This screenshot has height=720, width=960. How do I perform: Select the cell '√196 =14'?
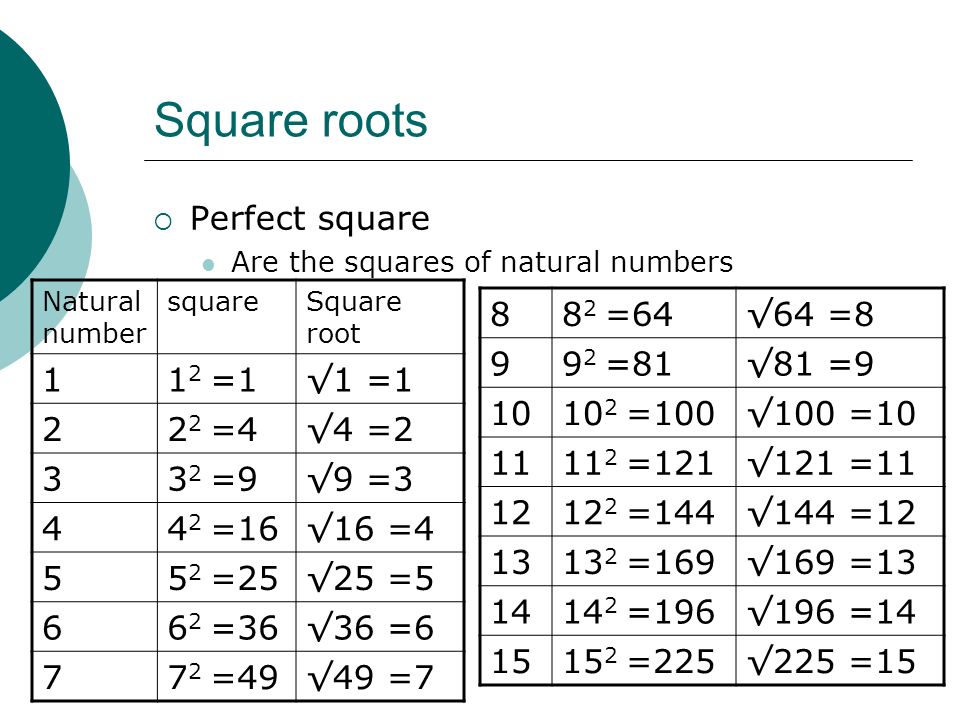[x=839, y=611]
